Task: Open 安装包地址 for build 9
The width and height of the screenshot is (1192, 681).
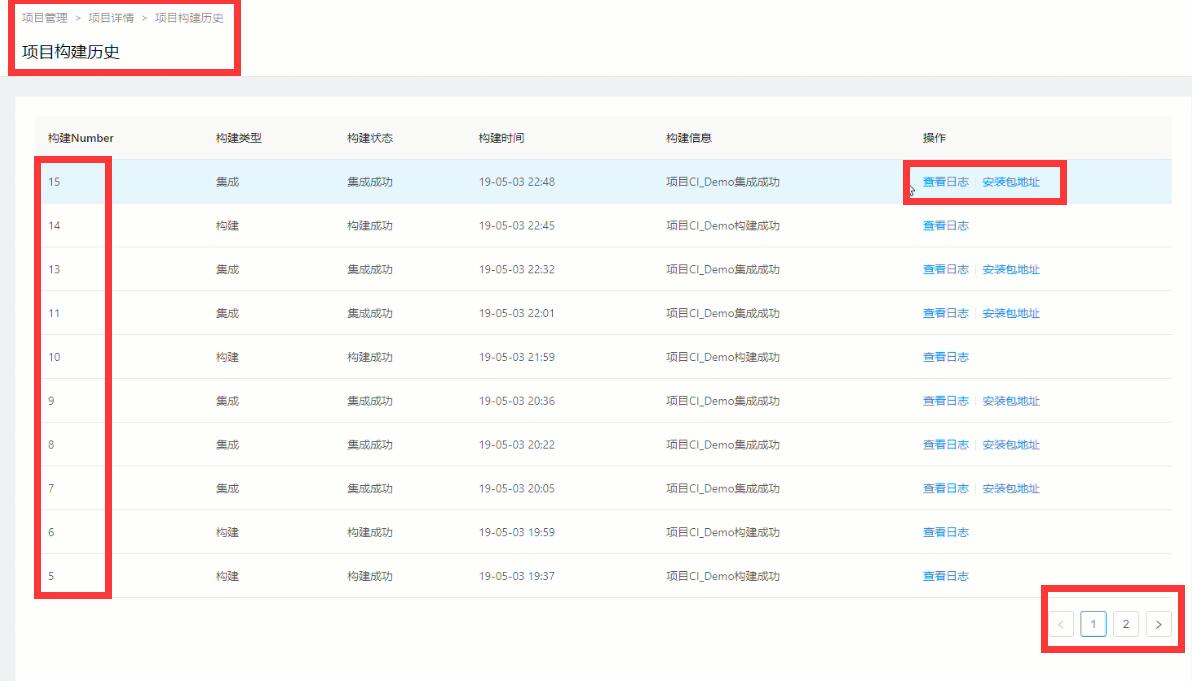Action: [1011, 401]
